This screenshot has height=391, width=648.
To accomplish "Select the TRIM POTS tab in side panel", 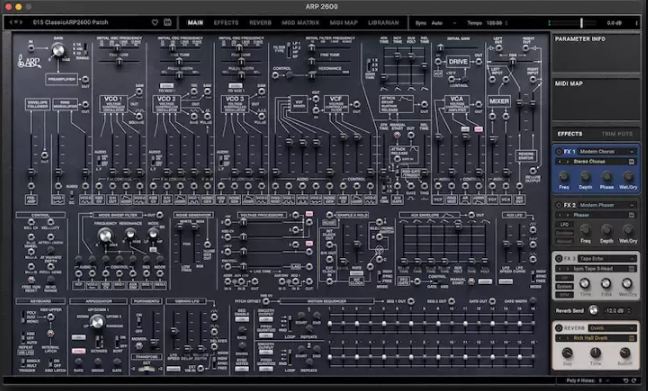I will coord(617,134).
